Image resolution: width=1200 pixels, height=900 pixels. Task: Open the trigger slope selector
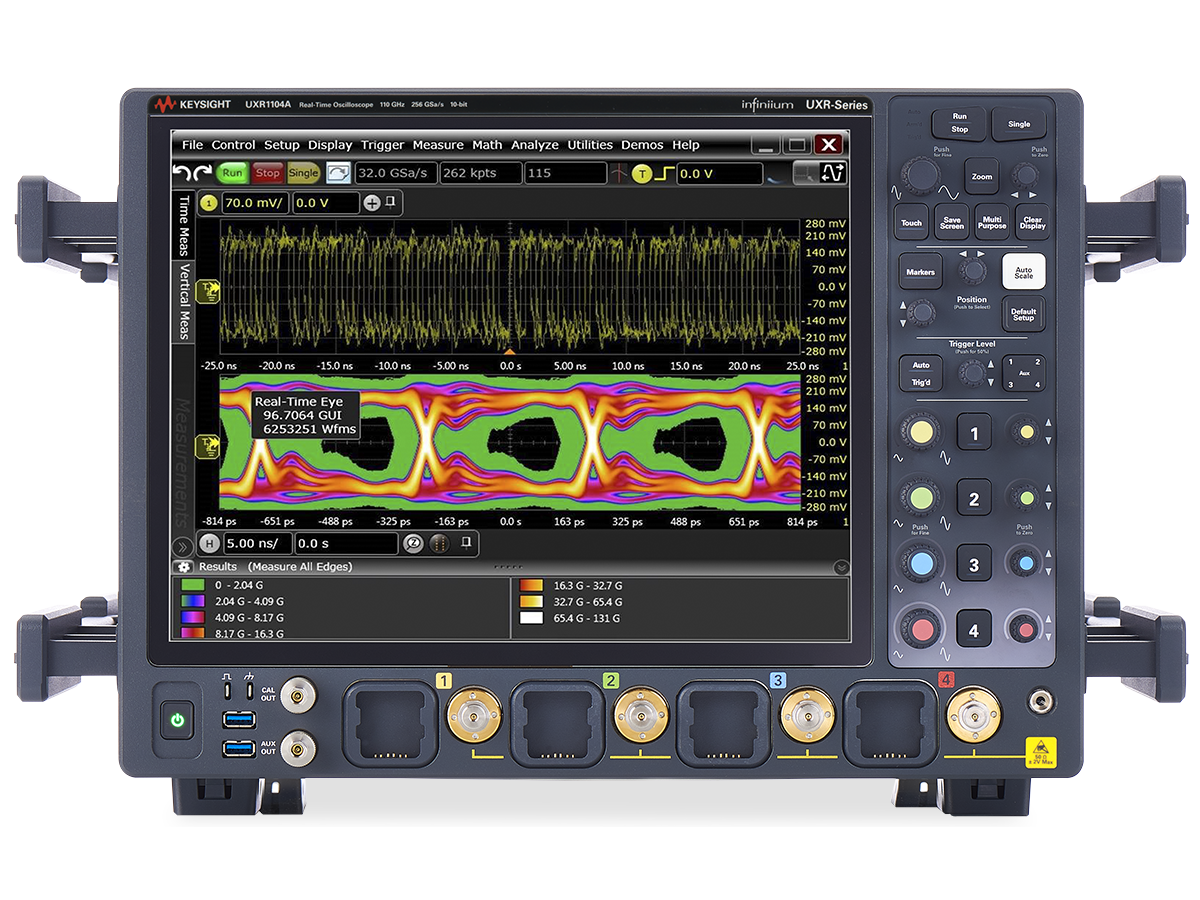(x=666, y=173)
